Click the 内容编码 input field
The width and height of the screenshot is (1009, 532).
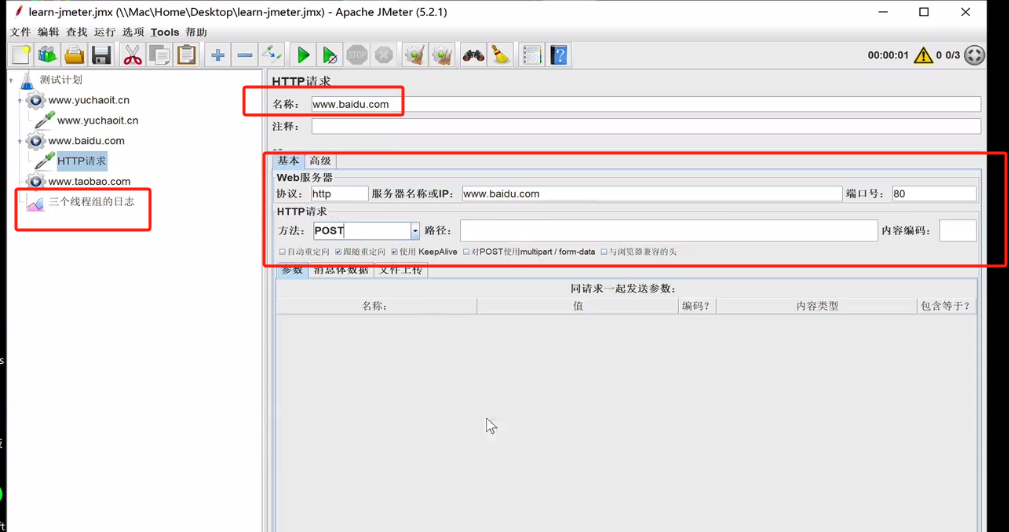(958, 231)
